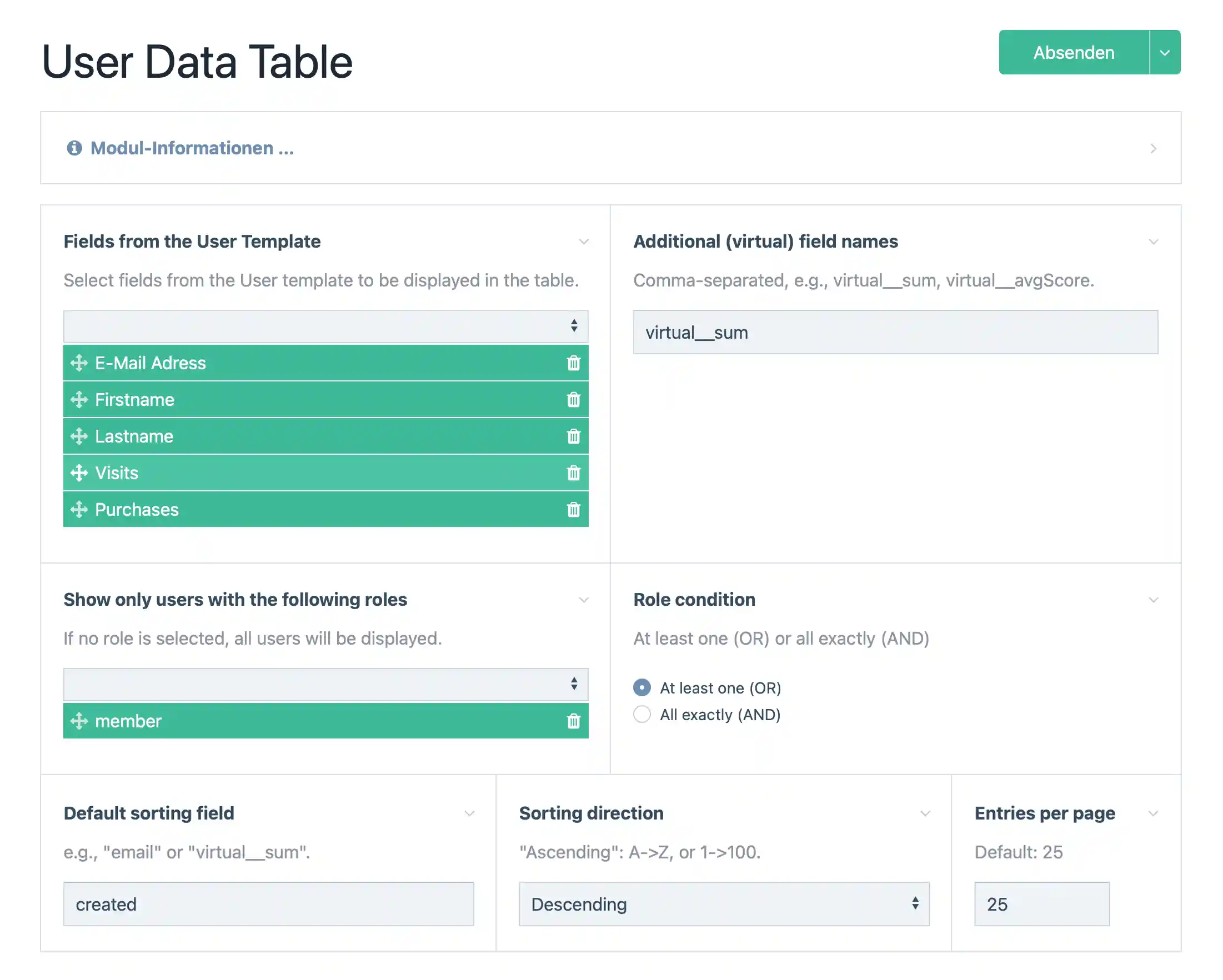
Task: Click the trash icon on the Firstname field
Action: [x=574, y=399]
